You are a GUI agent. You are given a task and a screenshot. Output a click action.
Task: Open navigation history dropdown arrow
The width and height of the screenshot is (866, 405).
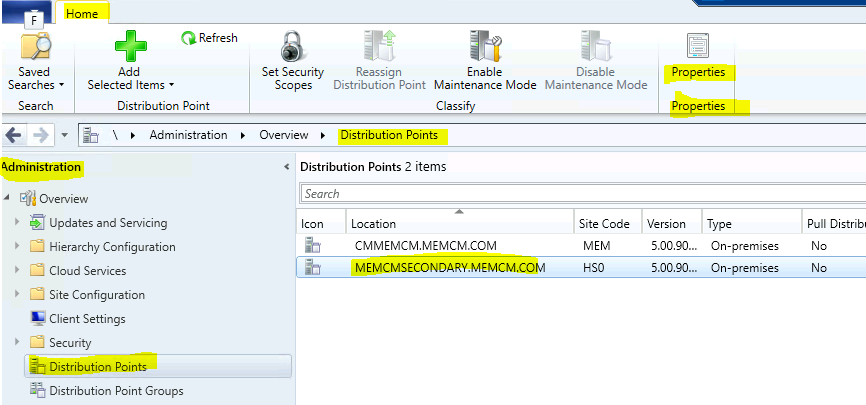(65, 135)
